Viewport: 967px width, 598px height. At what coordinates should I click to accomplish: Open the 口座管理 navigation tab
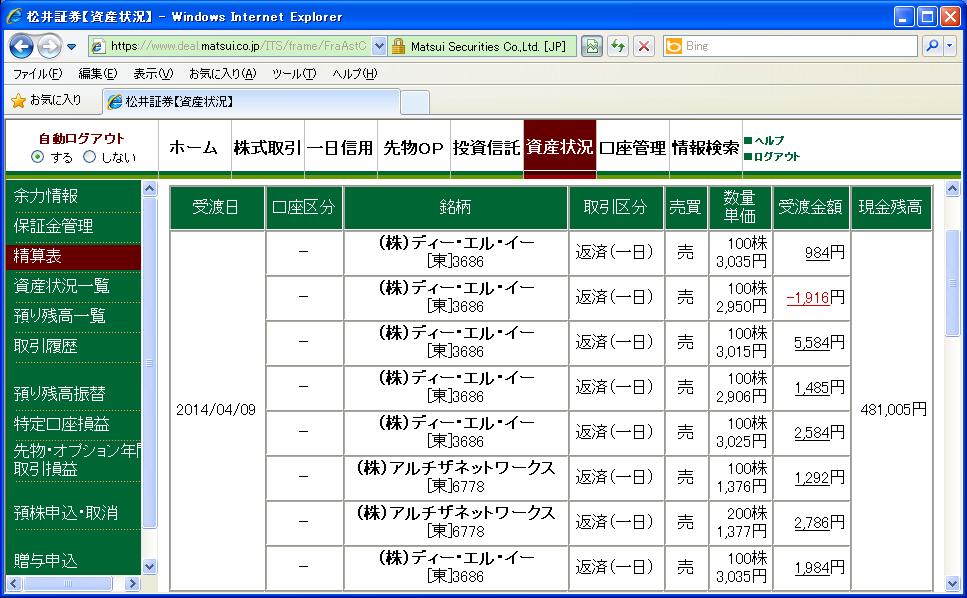632,147
